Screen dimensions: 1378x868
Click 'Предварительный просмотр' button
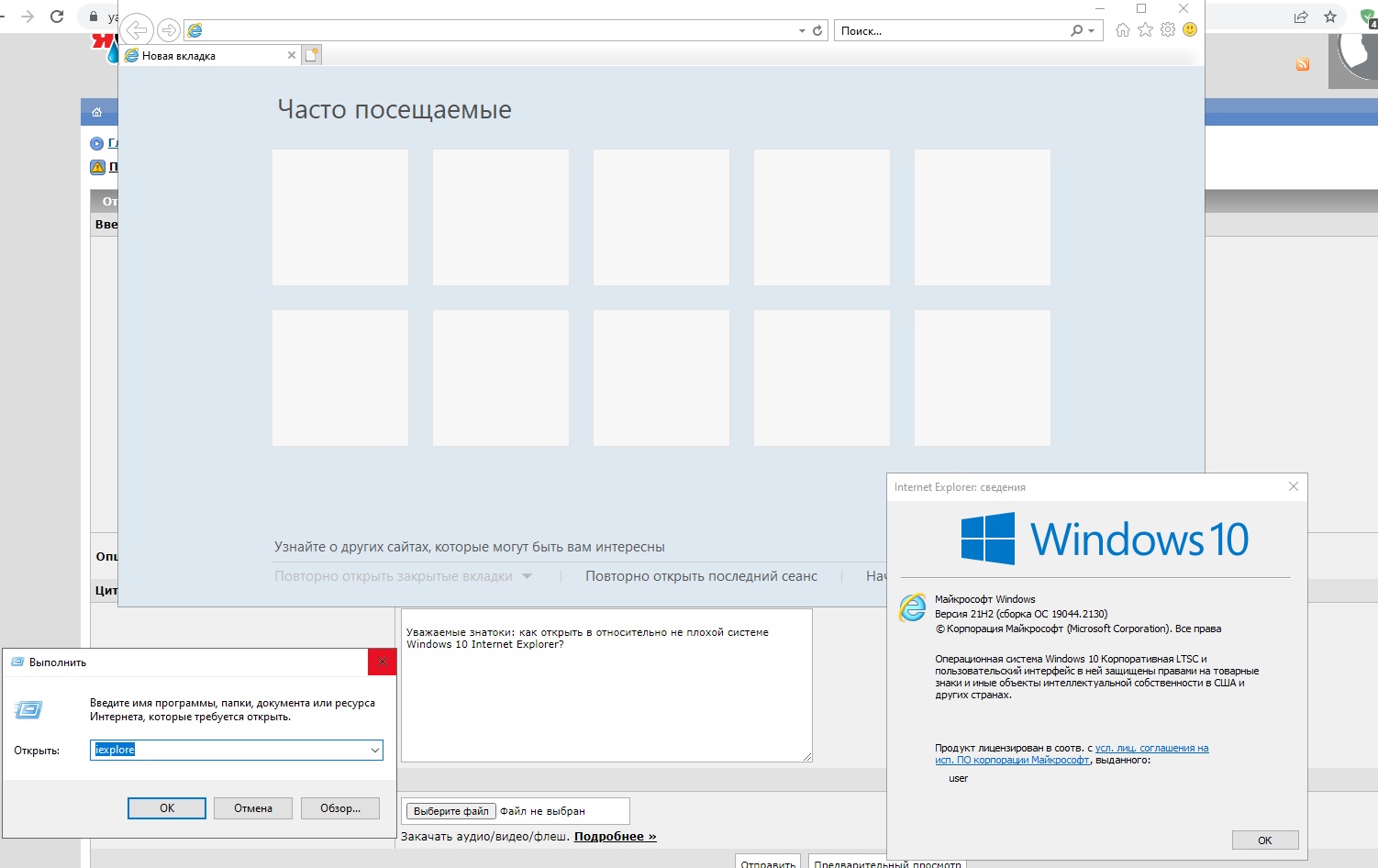coord(887,862)
